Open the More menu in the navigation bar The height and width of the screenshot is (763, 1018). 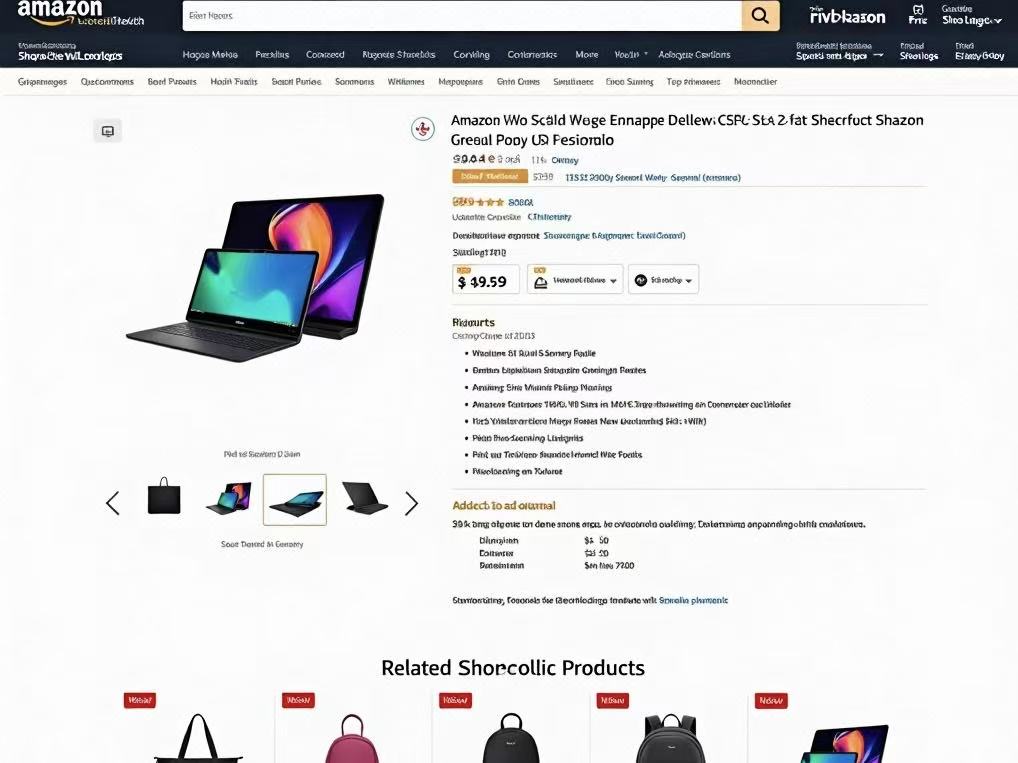tap(587, 55)
